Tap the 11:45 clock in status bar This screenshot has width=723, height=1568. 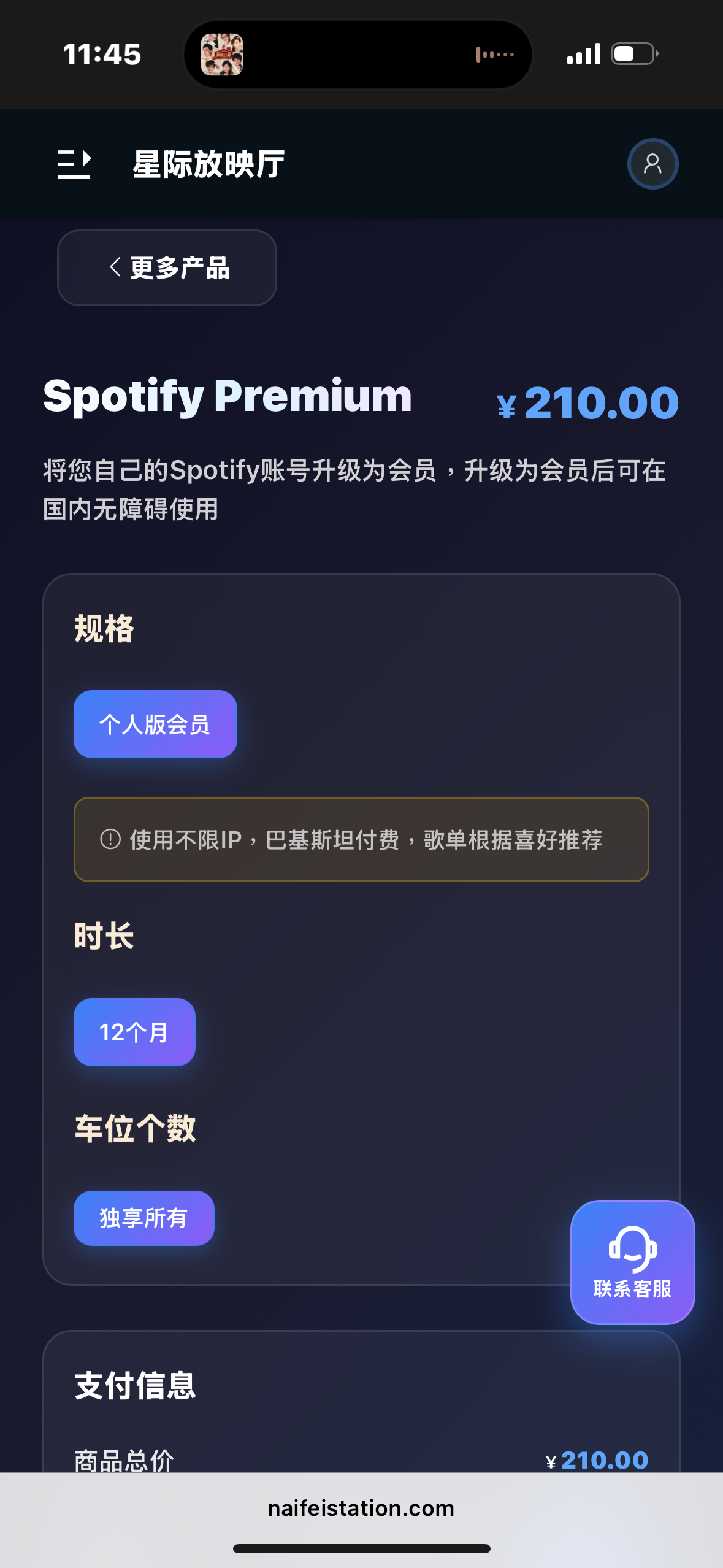click(x=102, y=54)
